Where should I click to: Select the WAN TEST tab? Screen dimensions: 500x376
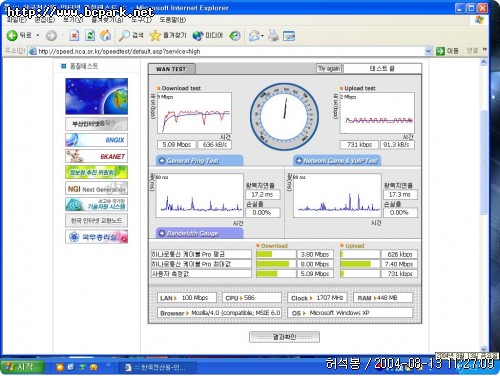pyautogui.click(x=171, y=69)
